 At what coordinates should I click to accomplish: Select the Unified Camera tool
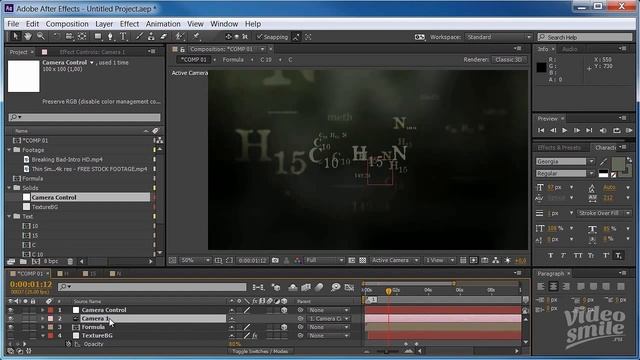point(69,36)
